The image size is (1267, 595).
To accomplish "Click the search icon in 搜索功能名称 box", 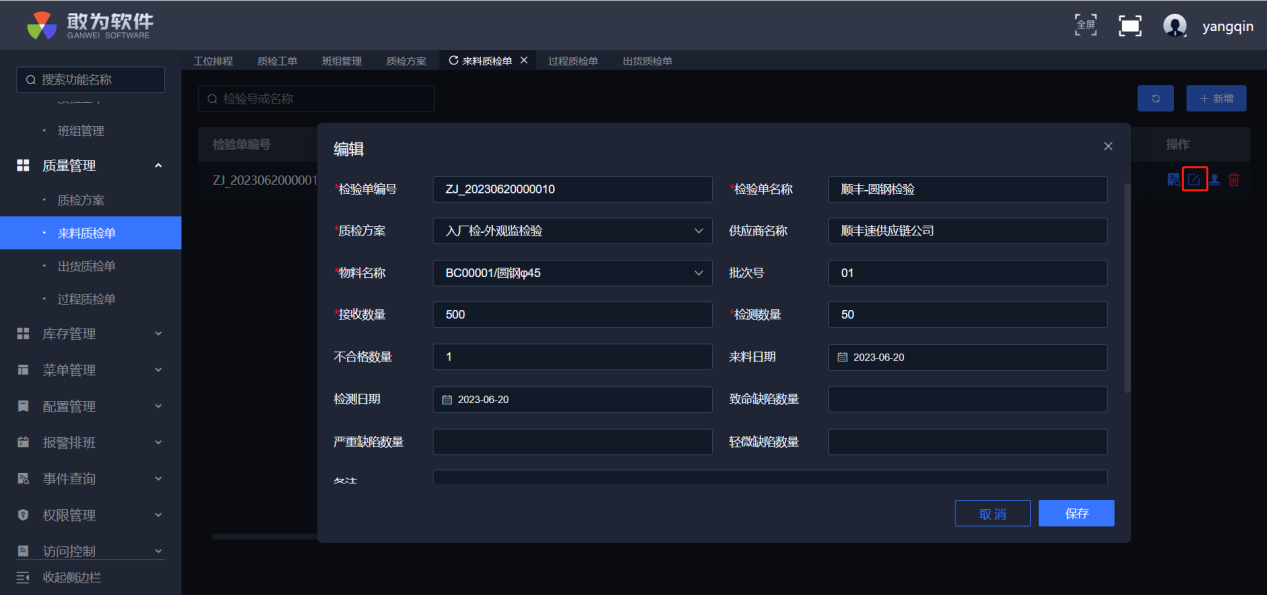I will click(x=31, y=80).
